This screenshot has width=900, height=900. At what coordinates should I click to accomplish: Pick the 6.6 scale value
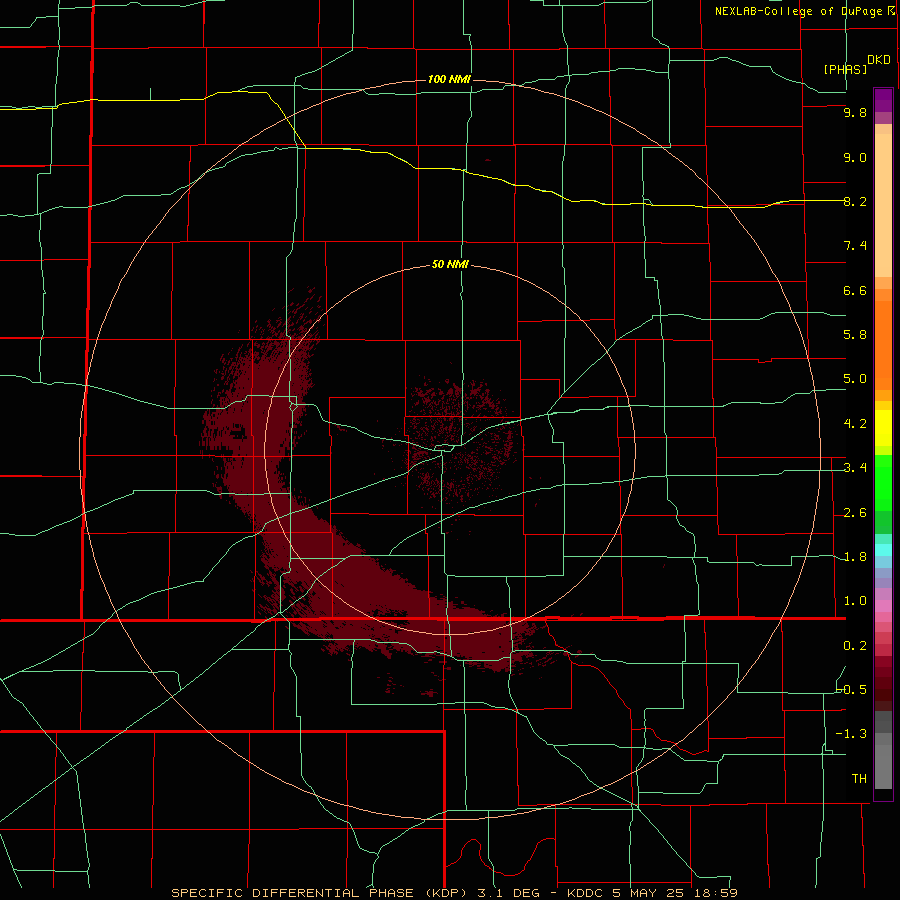coord(855,290)
